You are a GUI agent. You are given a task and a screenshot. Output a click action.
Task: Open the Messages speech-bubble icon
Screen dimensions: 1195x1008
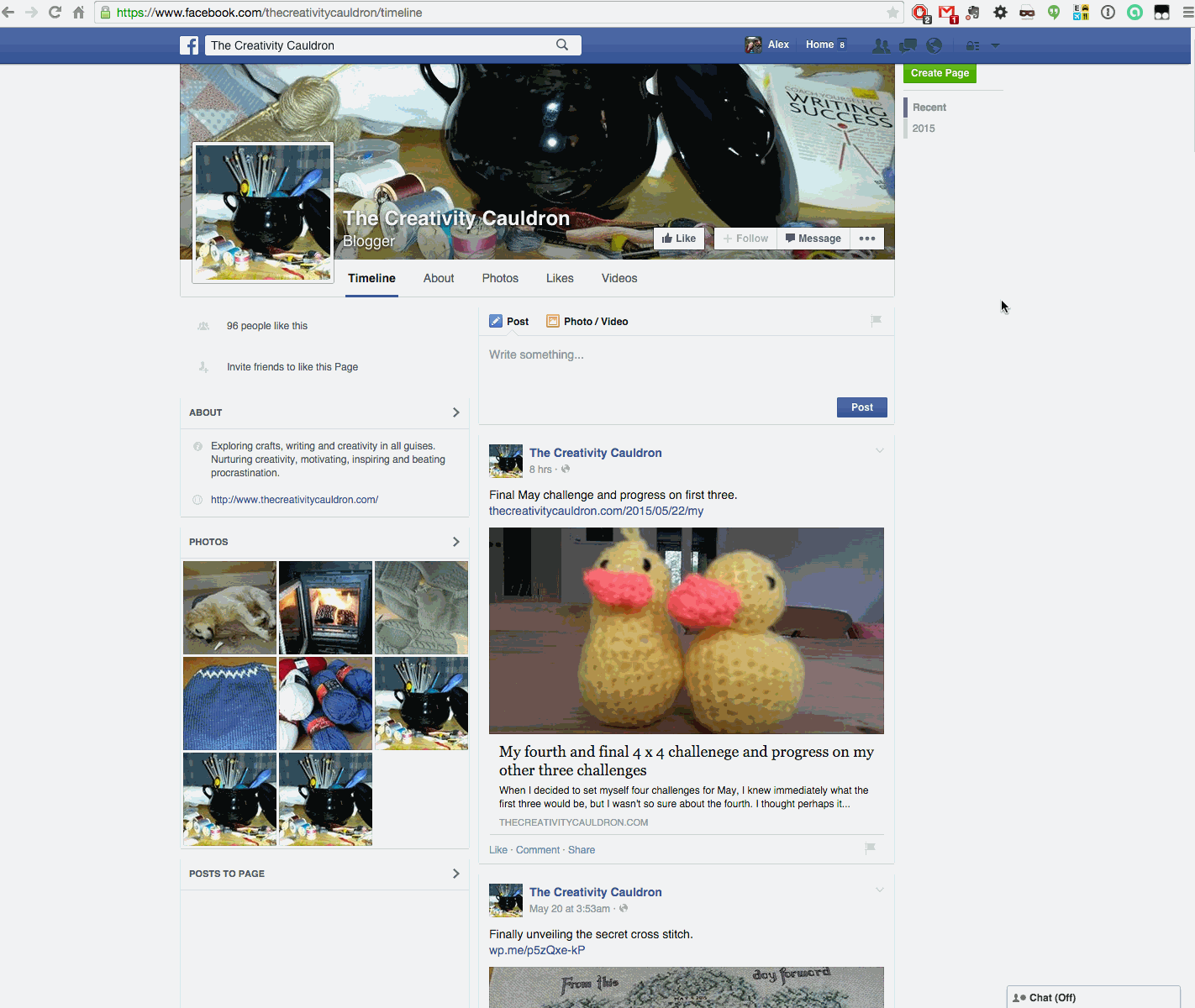coord(908,45)
